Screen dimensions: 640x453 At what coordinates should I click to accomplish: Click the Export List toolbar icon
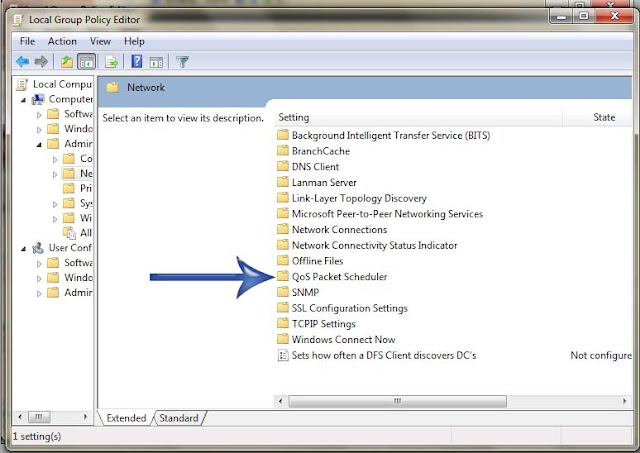[111, 62]
